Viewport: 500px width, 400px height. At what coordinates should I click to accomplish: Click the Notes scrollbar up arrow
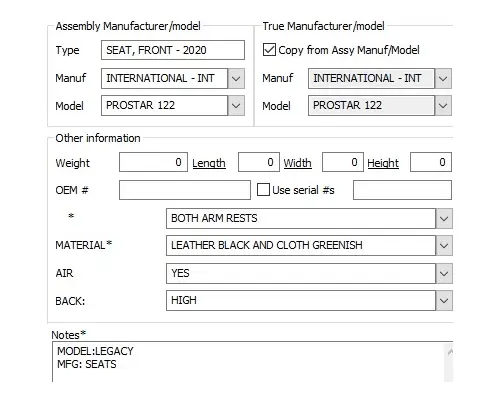click(450, 352)
